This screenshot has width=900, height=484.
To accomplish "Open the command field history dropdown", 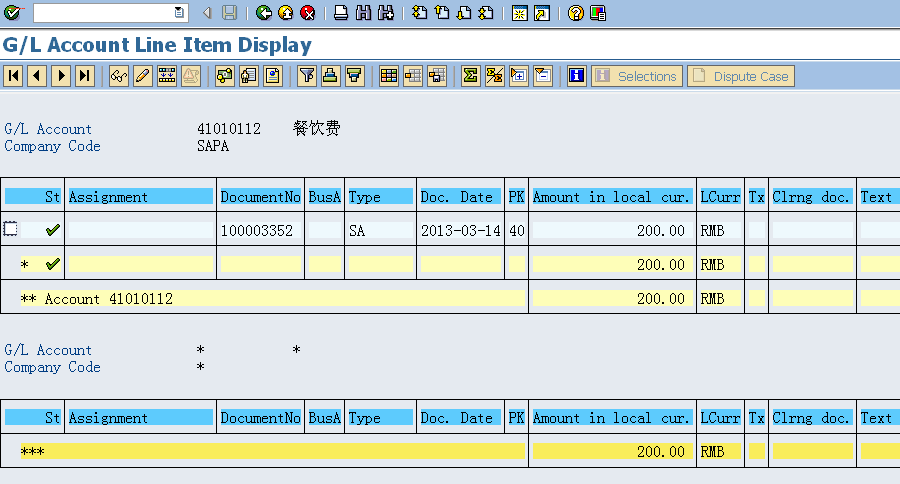I will [x=180, y=13].
